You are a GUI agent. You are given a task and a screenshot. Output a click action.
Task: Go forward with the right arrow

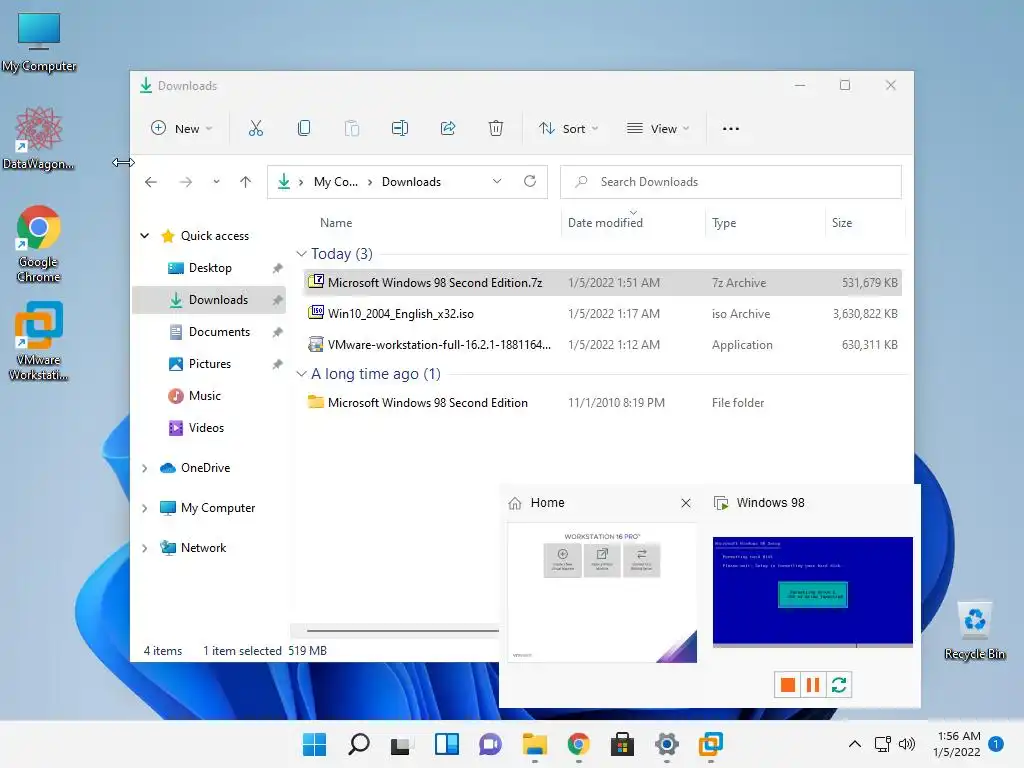tap(186, 182)
